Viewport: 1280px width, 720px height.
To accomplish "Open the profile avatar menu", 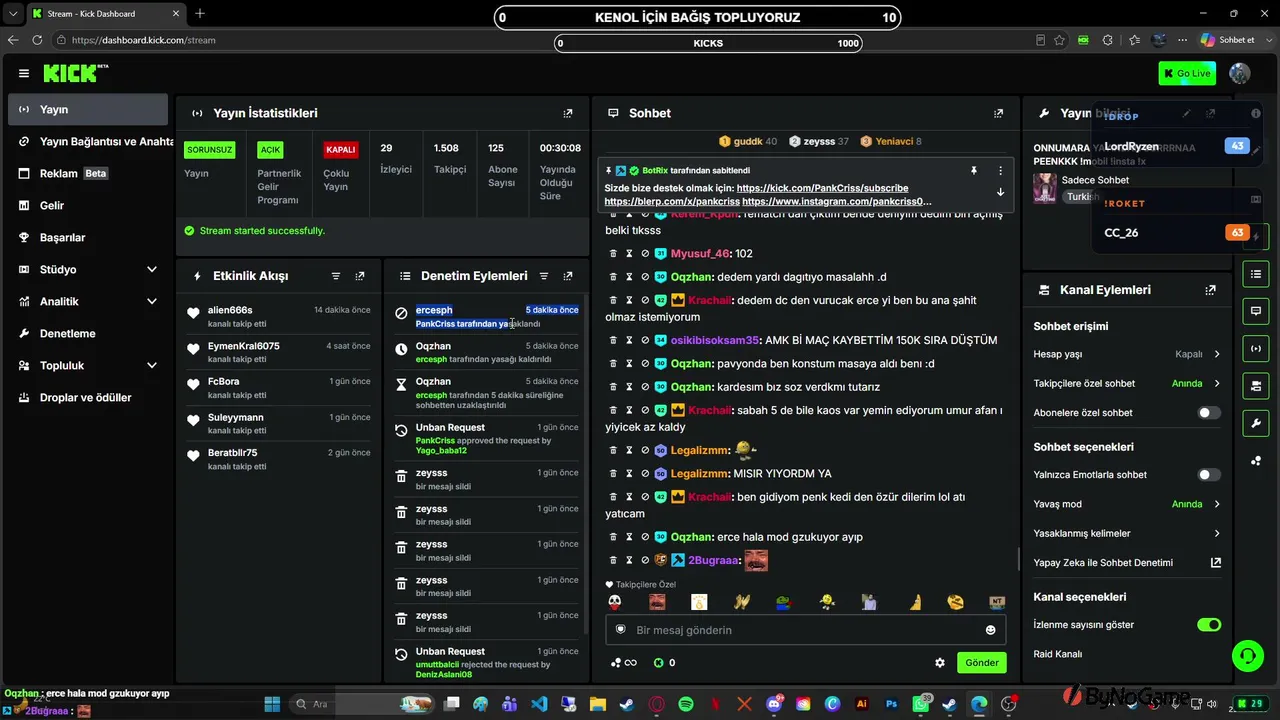I will (1240, 73).
